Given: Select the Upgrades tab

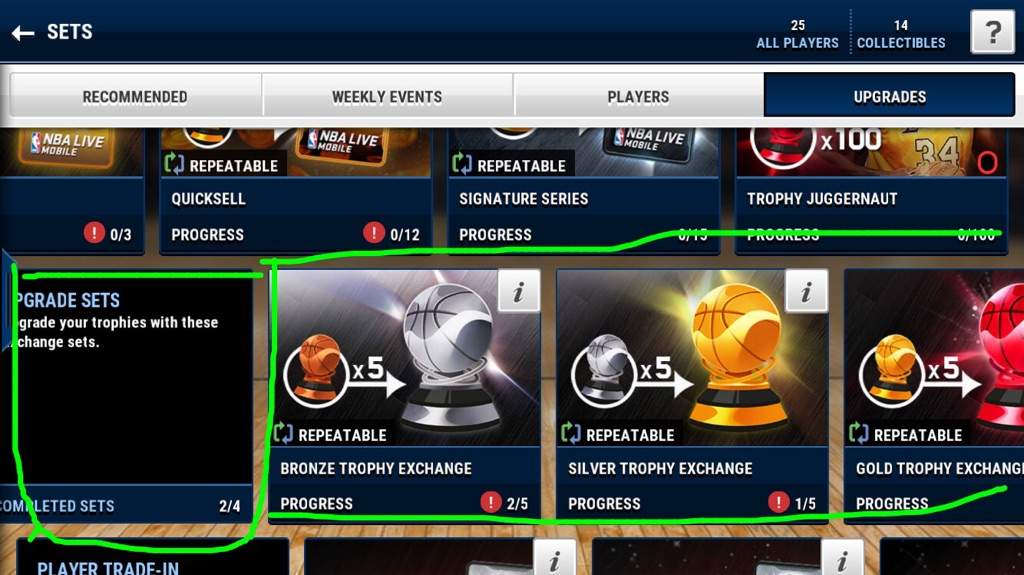Looking at the screenshot, I should 889,97.
